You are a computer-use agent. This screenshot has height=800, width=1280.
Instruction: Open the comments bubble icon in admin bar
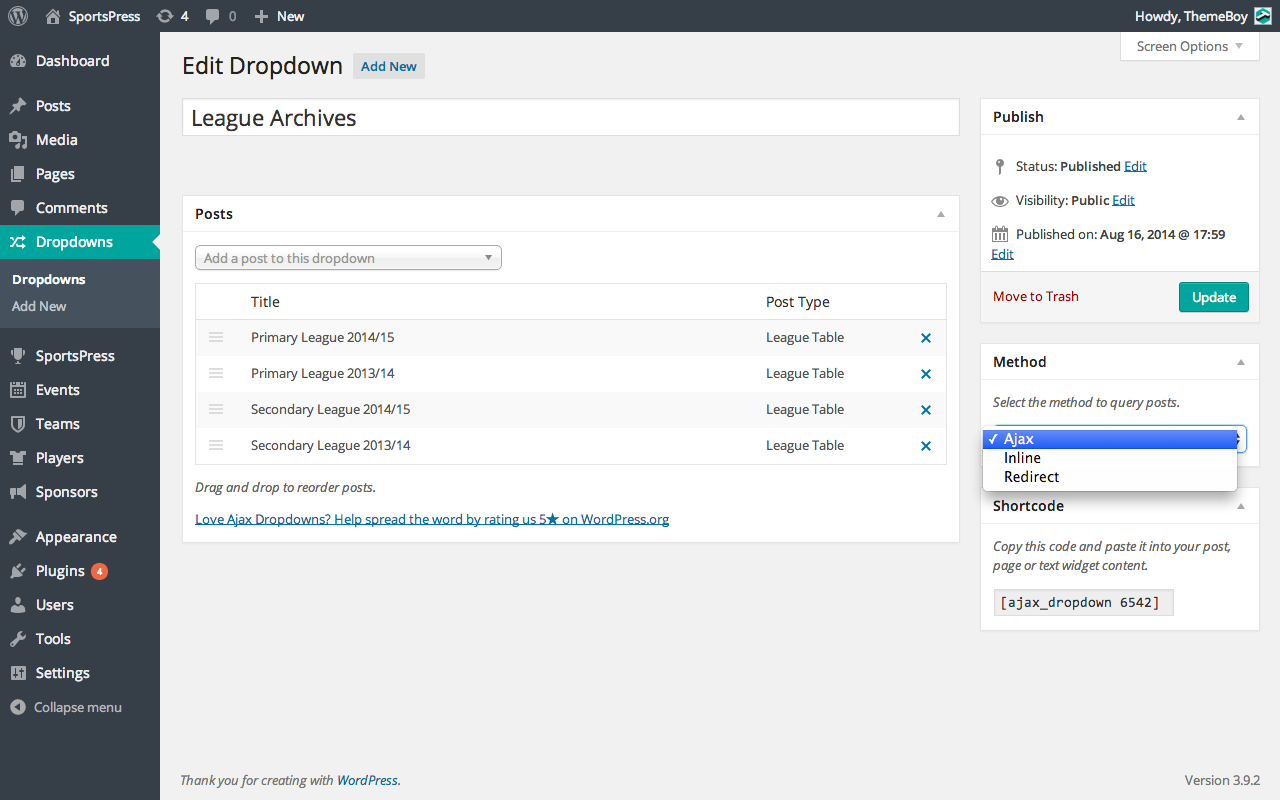pyautogui.click(x=213, y=17)
